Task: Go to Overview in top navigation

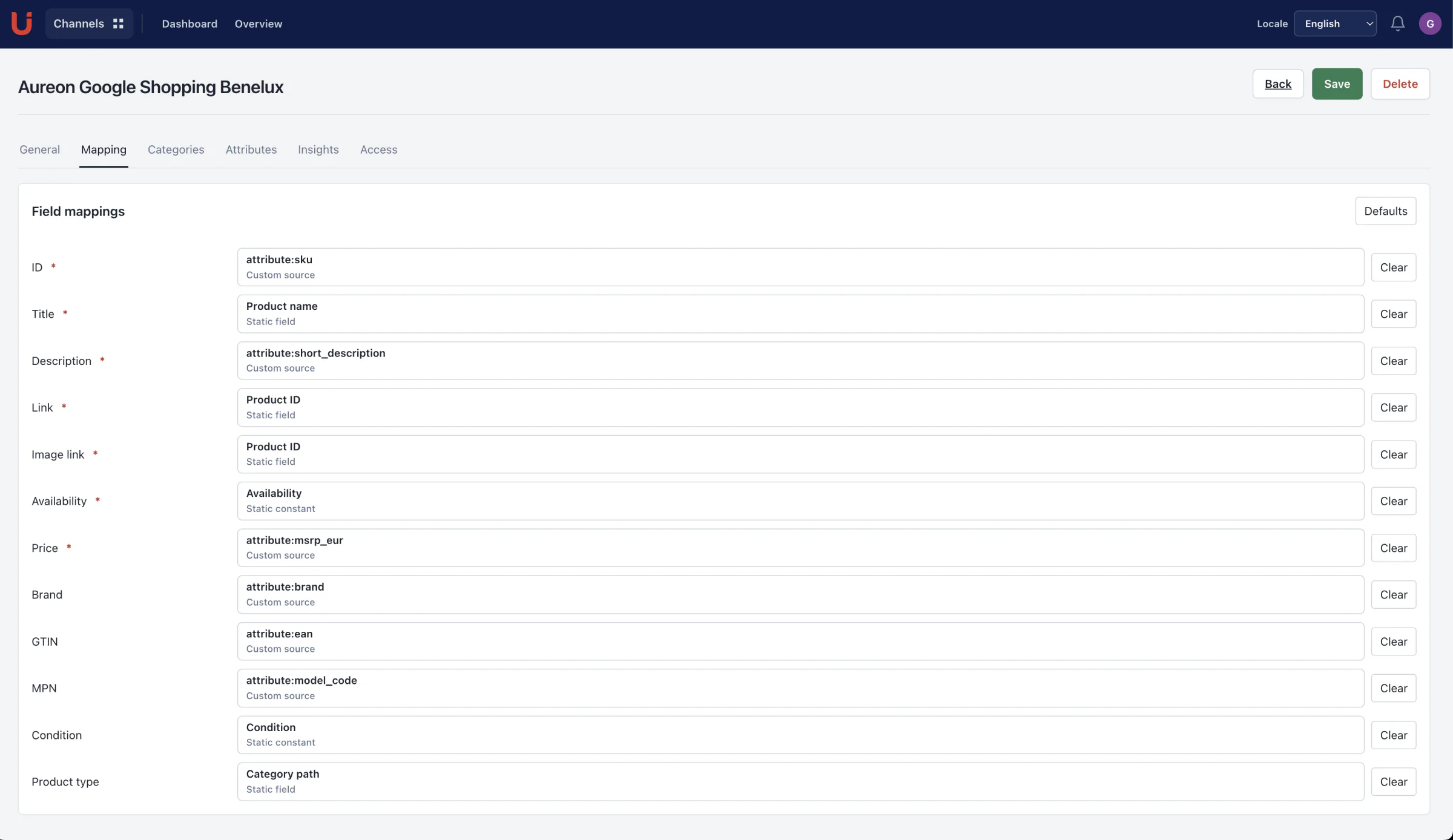Action: pos(259,24)
